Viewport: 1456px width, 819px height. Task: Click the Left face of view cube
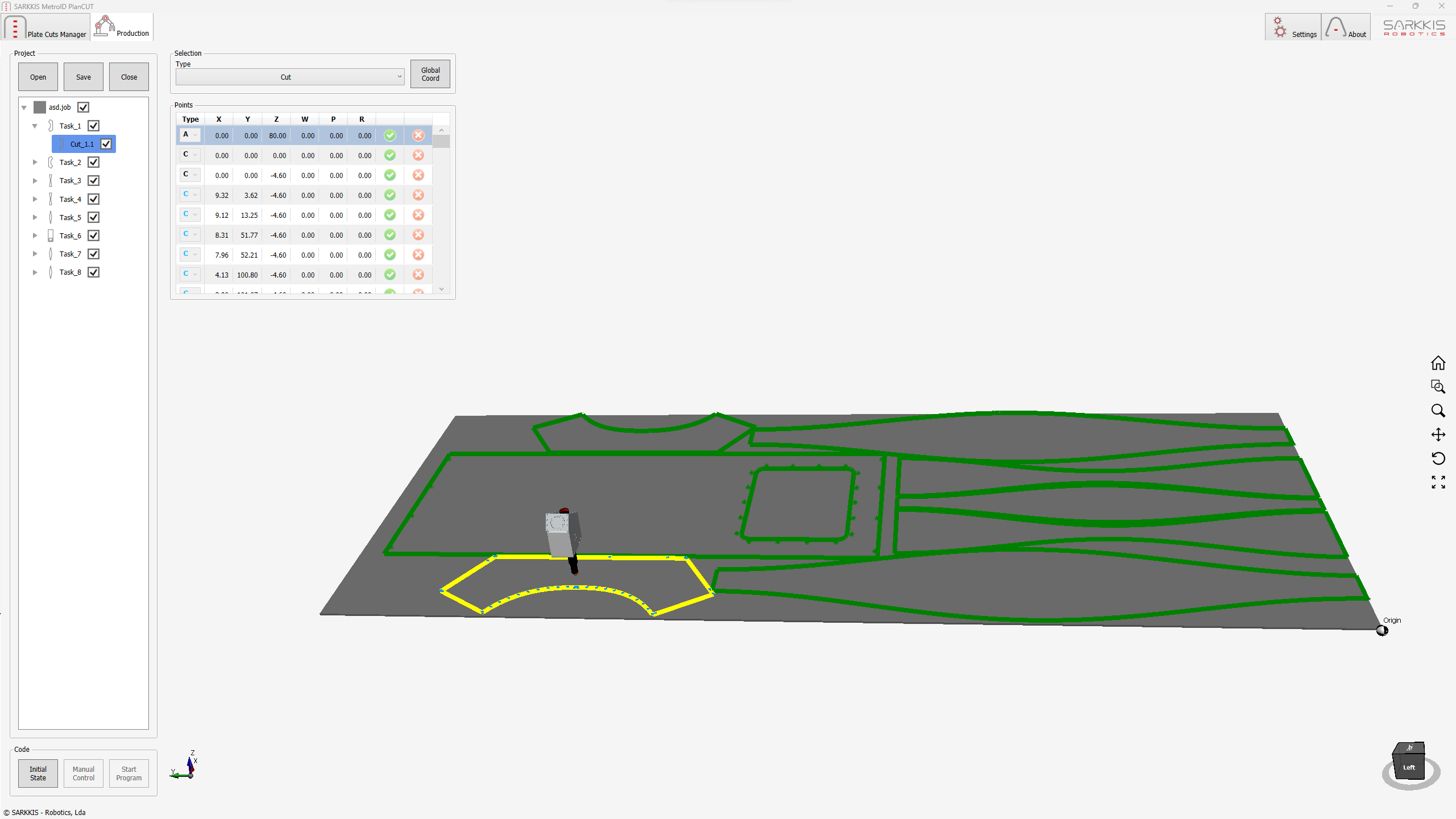[x=1408, y=767]
